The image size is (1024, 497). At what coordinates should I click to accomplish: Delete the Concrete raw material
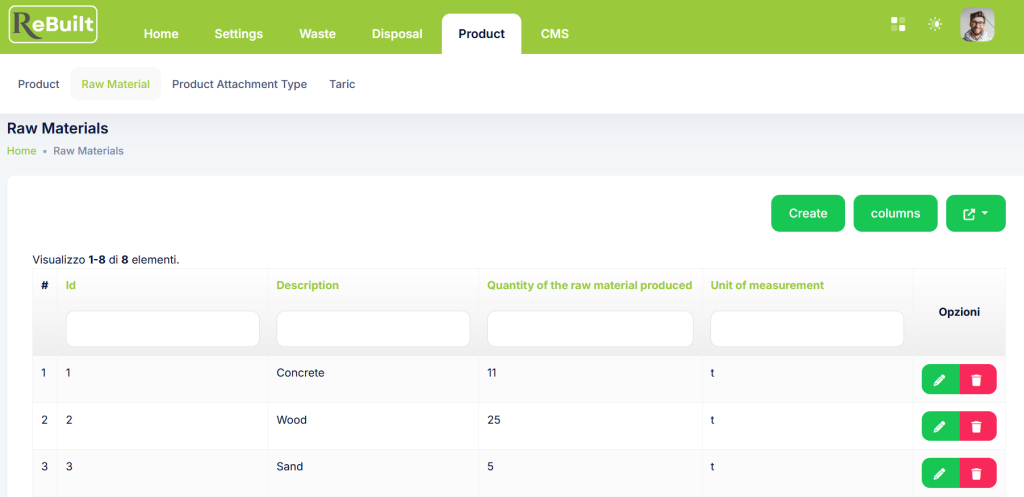click(x=978, y=379)
